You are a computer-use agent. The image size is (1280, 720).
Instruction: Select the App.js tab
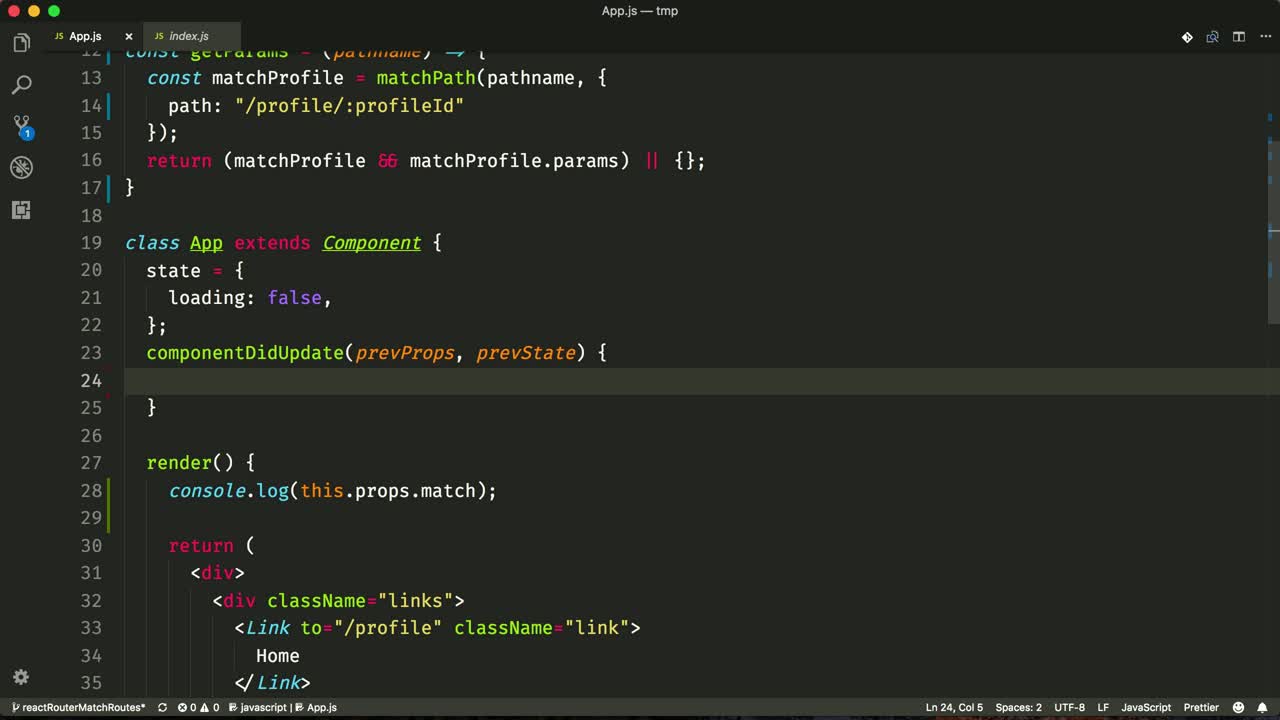tap(84, 36)
